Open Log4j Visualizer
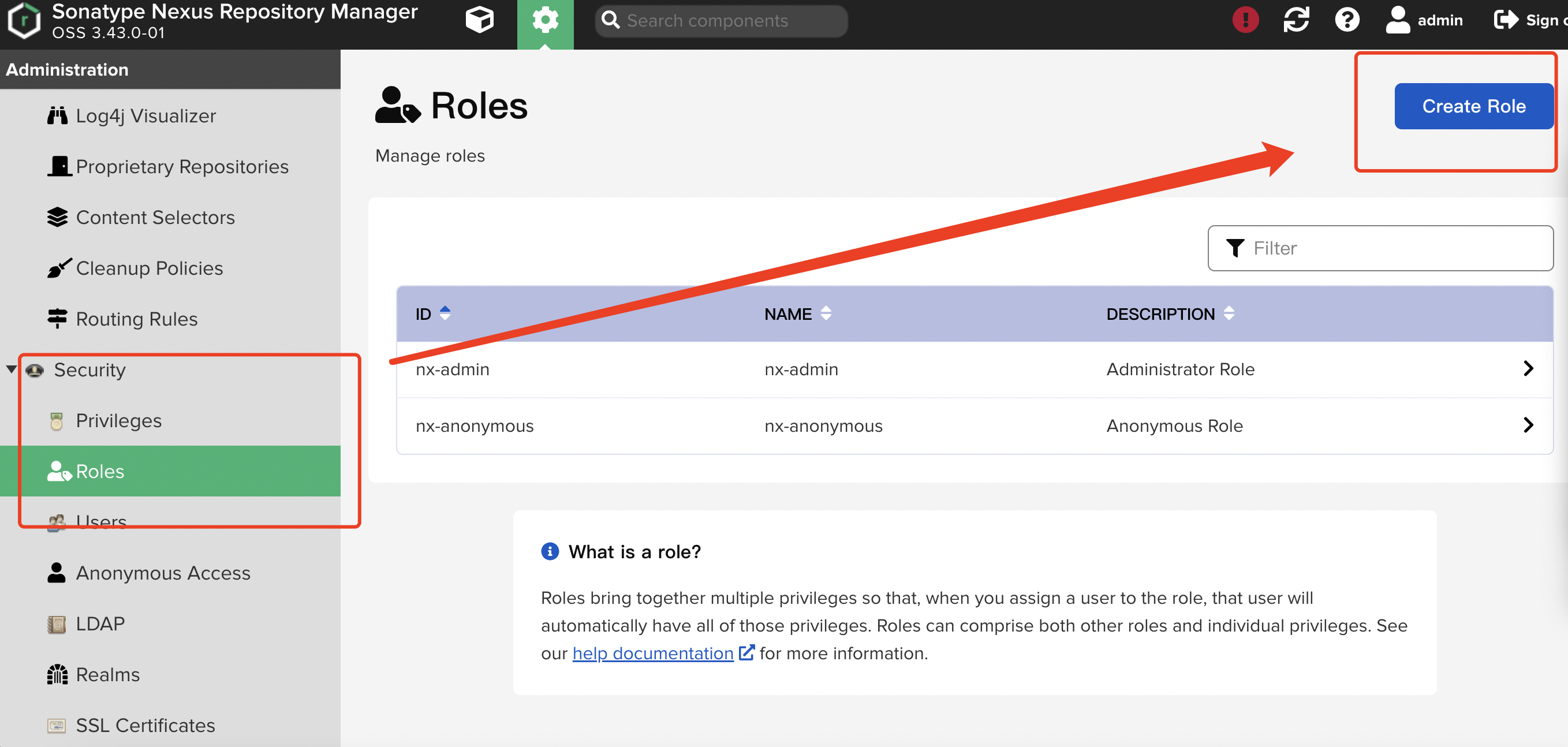The image size is (1568, 747). pyautogui.click(x=145, y=115)
